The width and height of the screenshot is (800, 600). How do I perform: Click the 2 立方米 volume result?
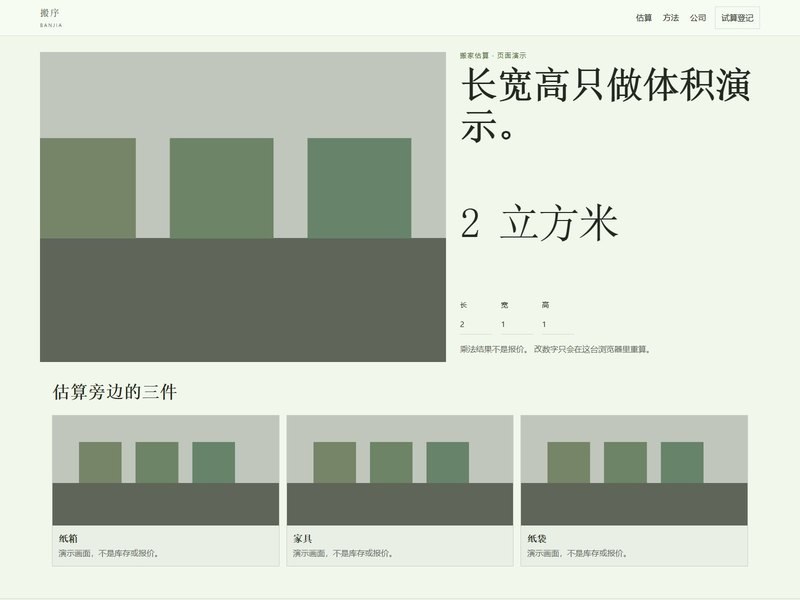[539, 223]
